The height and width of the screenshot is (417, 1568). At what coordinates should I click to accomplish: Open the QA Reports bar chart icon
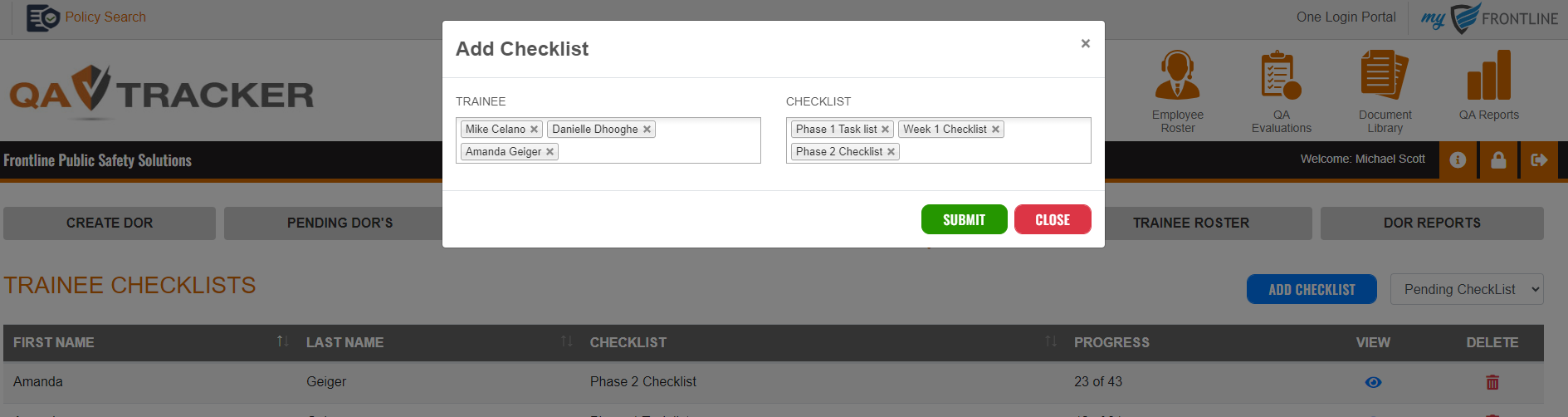click(1489, 76)
